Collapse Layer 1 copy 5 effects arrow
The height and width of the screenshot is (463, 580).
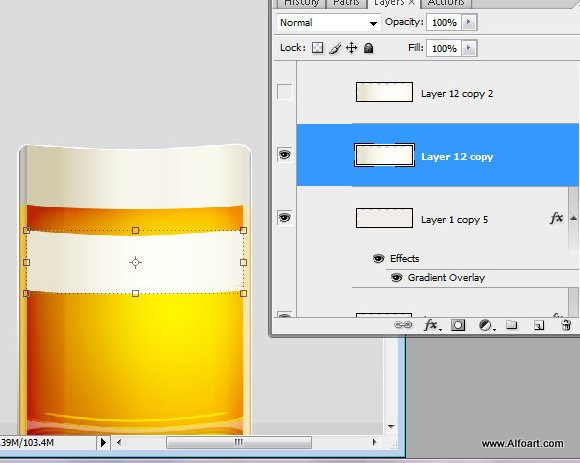pos(573,218)
